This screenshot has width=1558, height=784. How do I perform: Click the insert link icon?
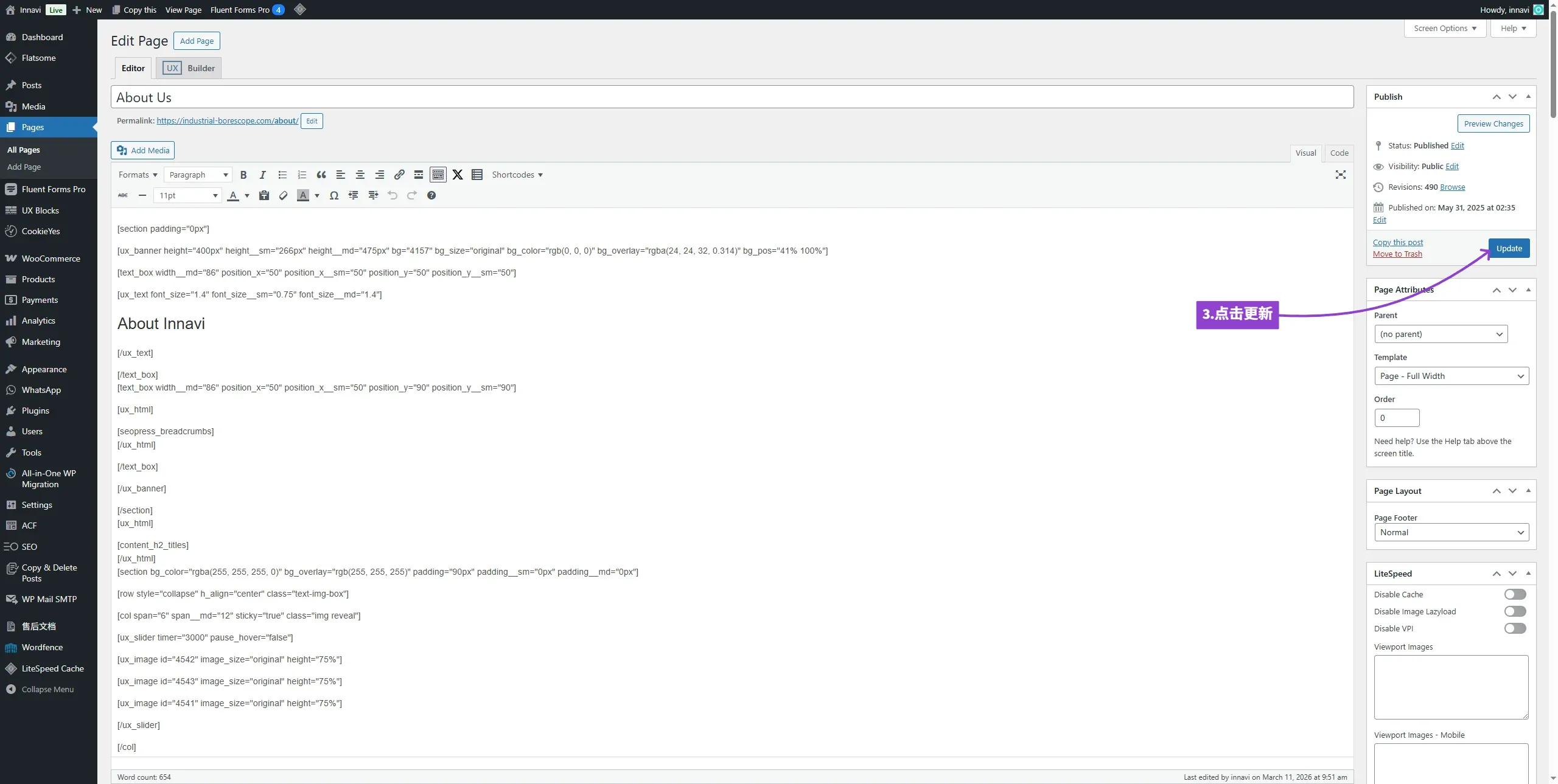[399, 175]
